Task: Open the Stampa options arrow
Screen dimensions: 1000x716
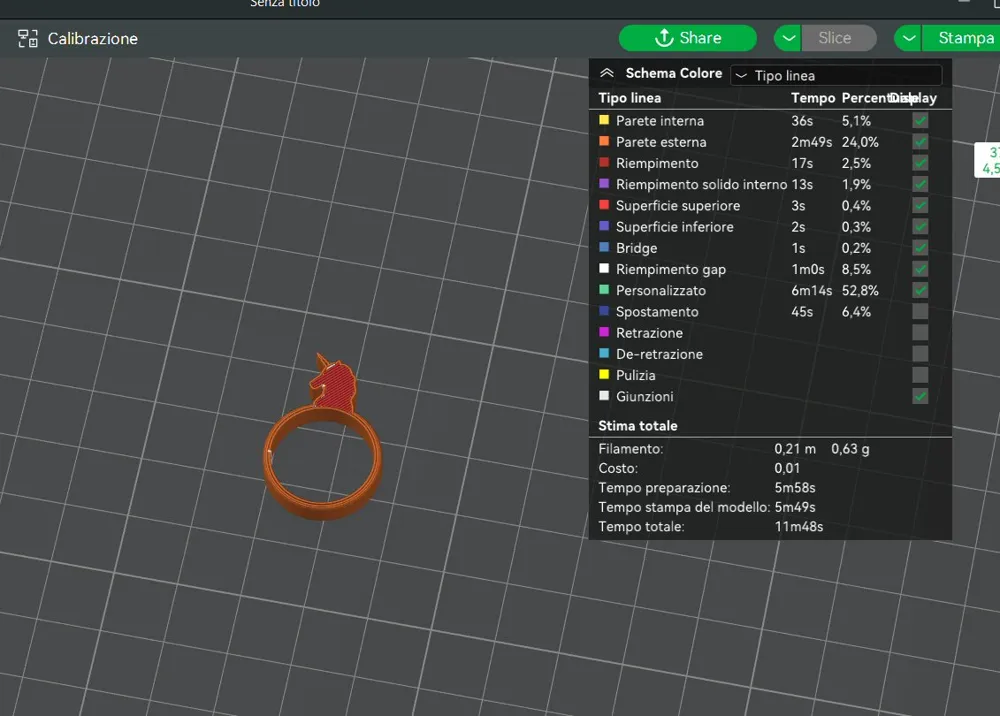Action: (908, 38)
